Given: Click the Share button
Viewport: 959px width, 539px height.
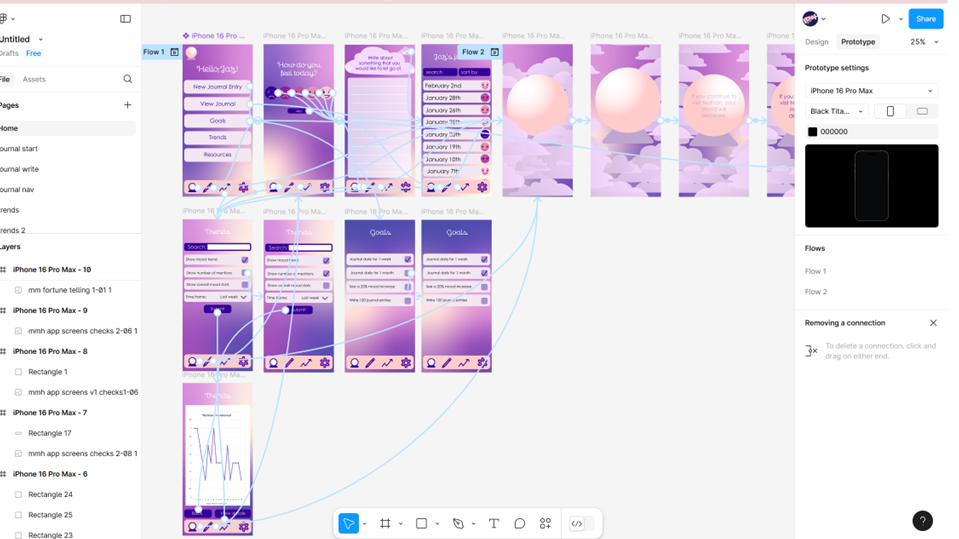Looking at the screenshot, I should click(925, 19).
